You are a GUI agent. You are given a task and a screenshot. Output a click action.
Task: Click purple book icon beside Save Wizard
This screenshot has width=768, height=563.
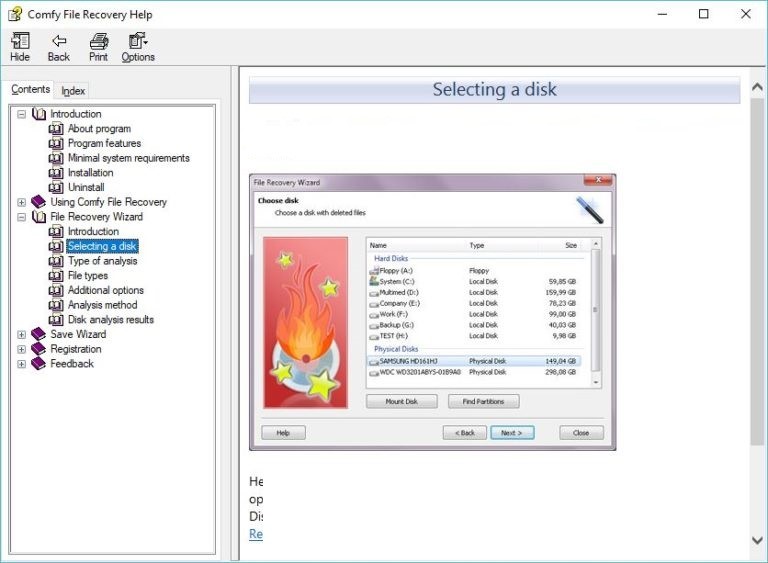click(38, 334)
